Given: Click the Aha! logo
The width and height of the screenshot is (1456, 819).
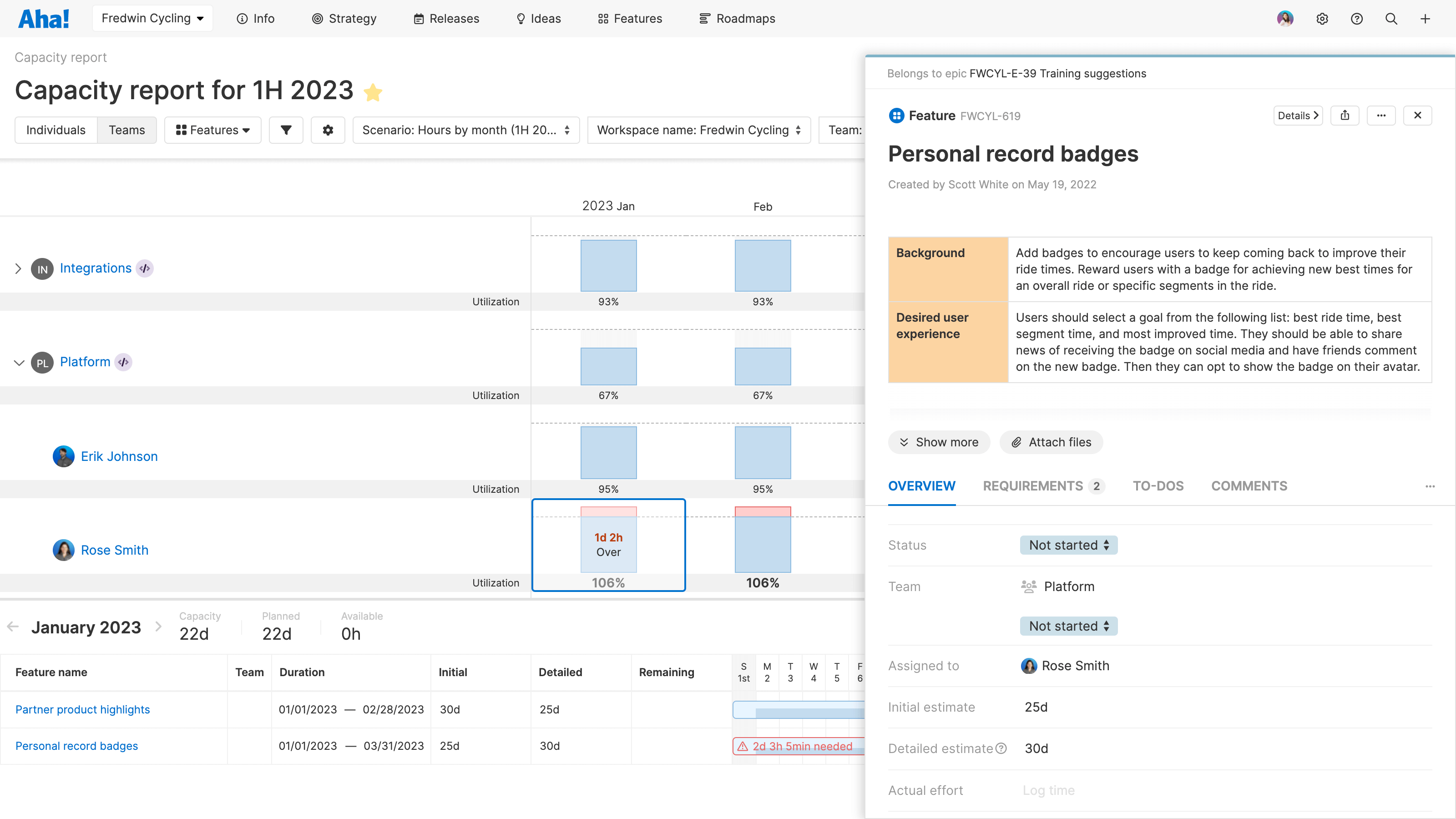Looking at the screenshot, I should (44, 18).
